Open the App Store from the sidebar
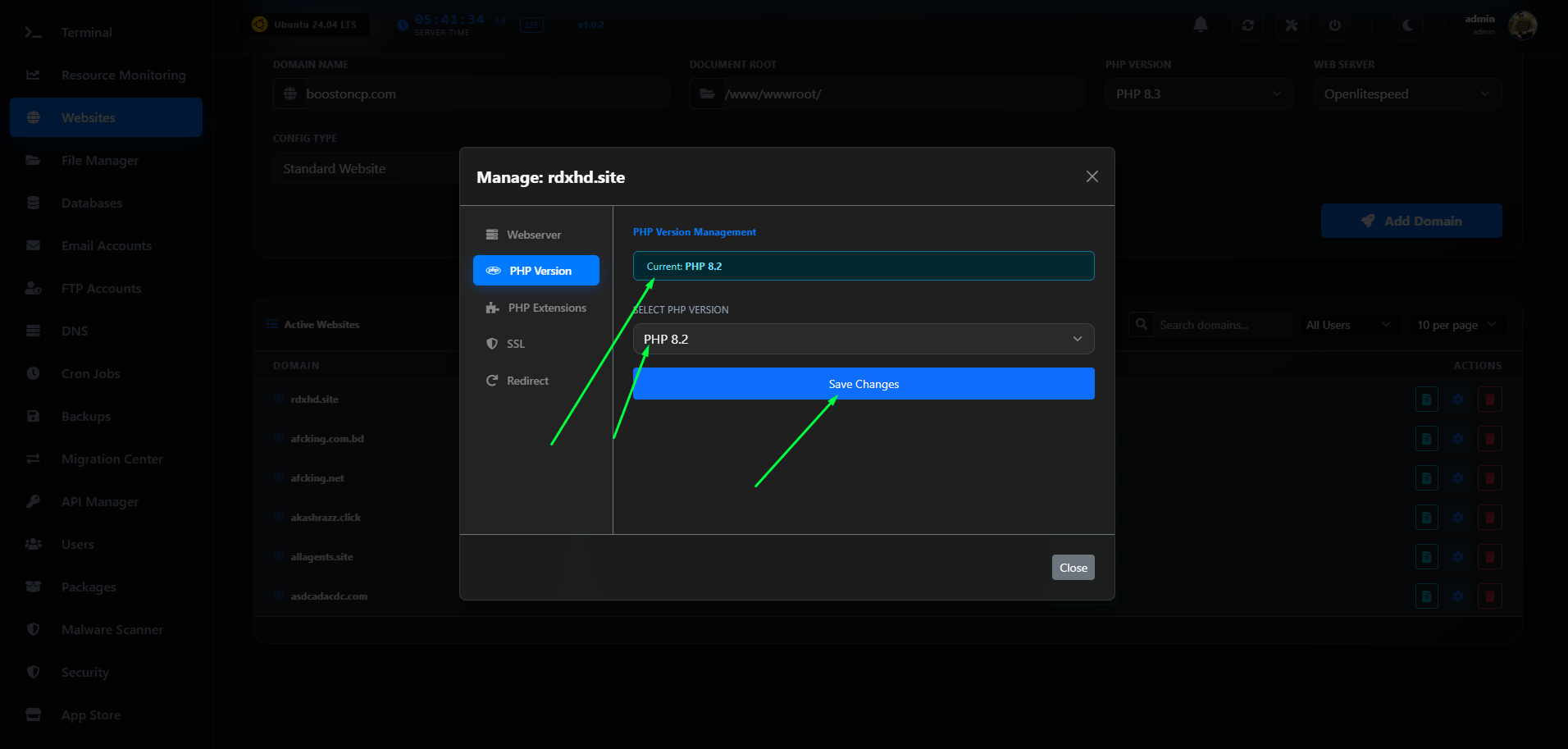 point(92,715)
